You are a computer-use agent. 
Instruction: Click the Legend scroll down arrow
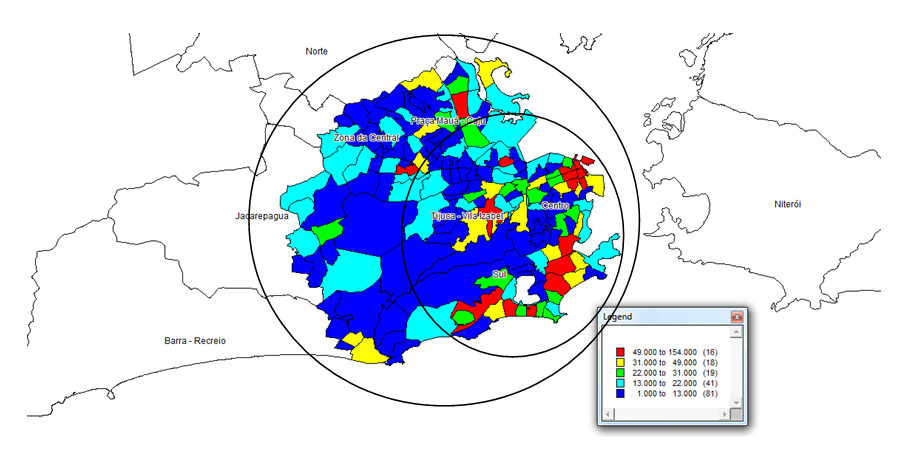(738, 403)
